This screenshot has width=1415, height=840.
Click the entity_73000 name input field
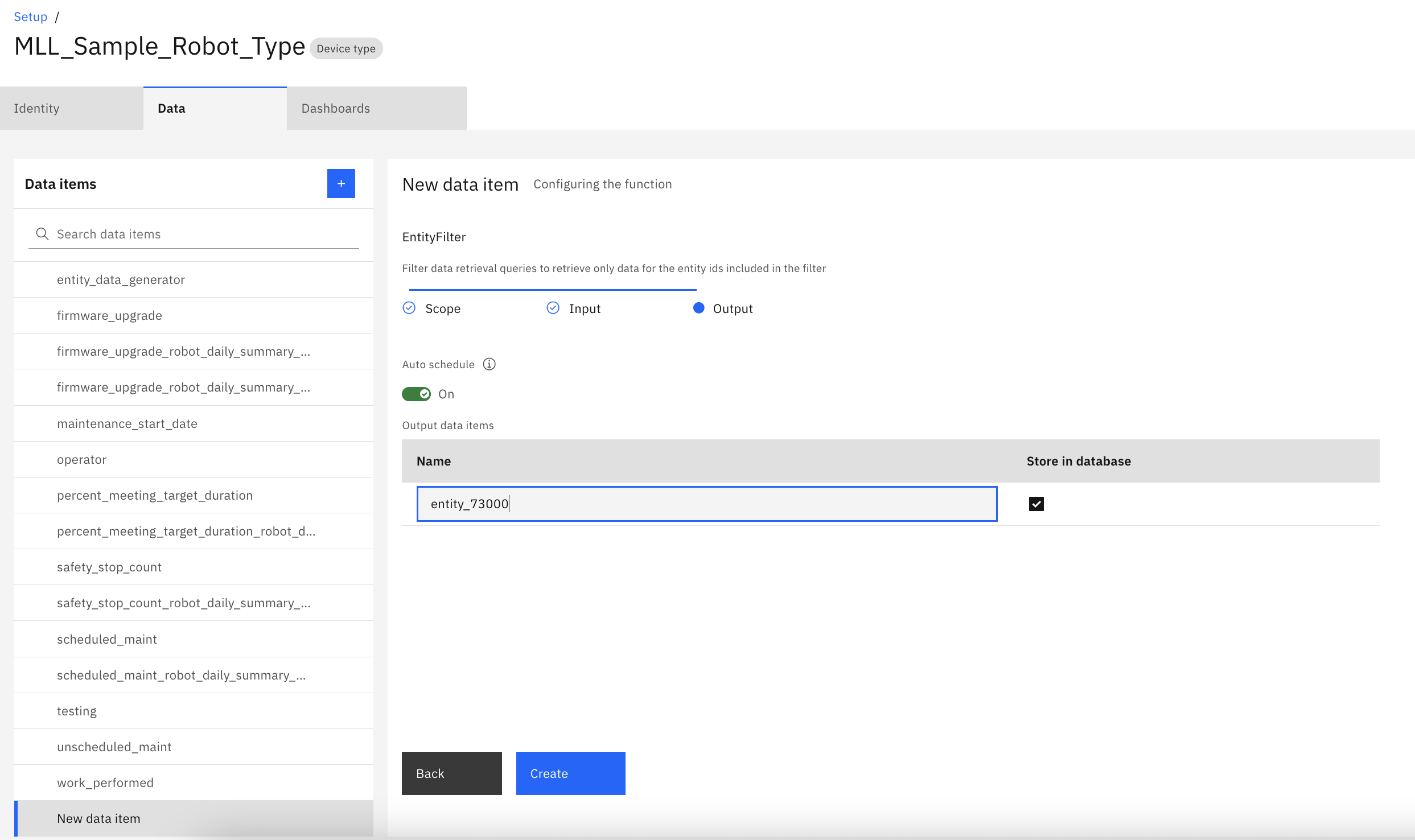707,504
